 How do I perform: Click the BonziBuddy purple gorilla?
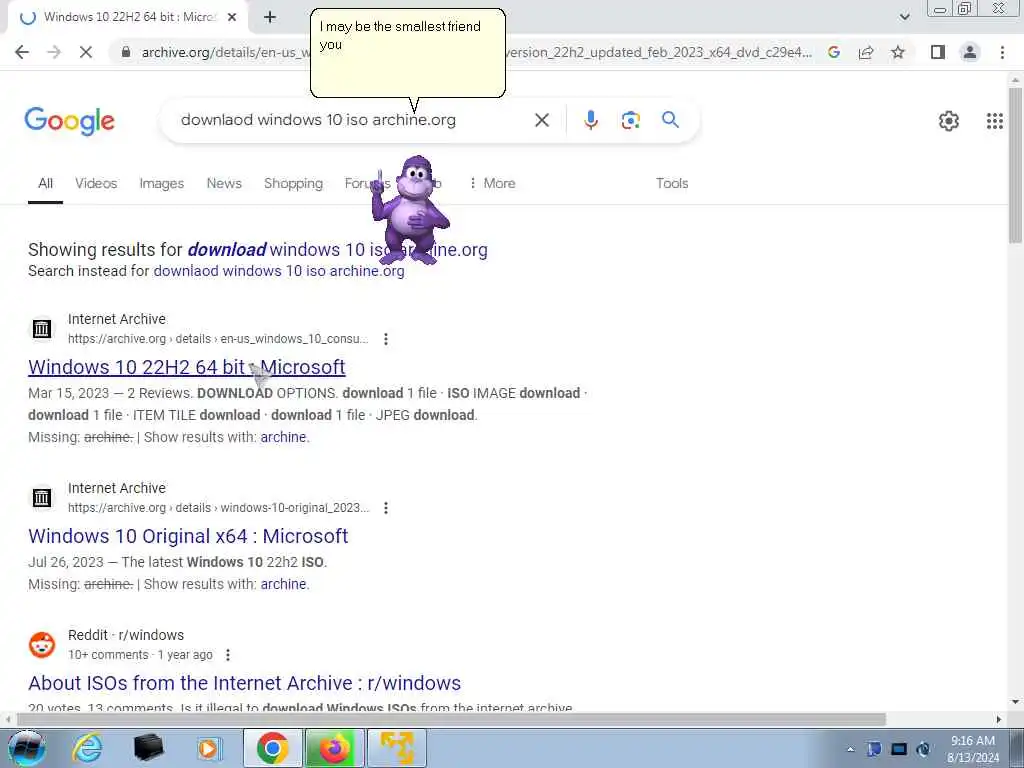[x=411, y=210]
